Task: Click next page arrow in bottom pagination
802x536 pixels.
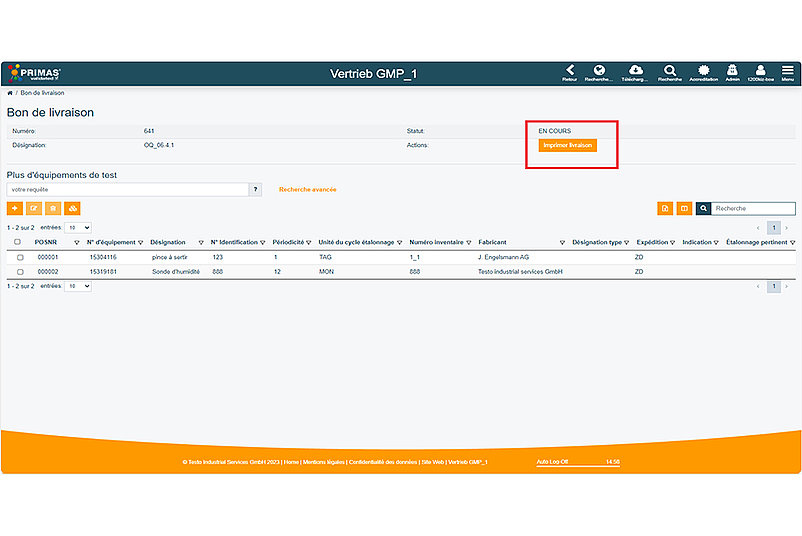Action: [x=787, y=286]
